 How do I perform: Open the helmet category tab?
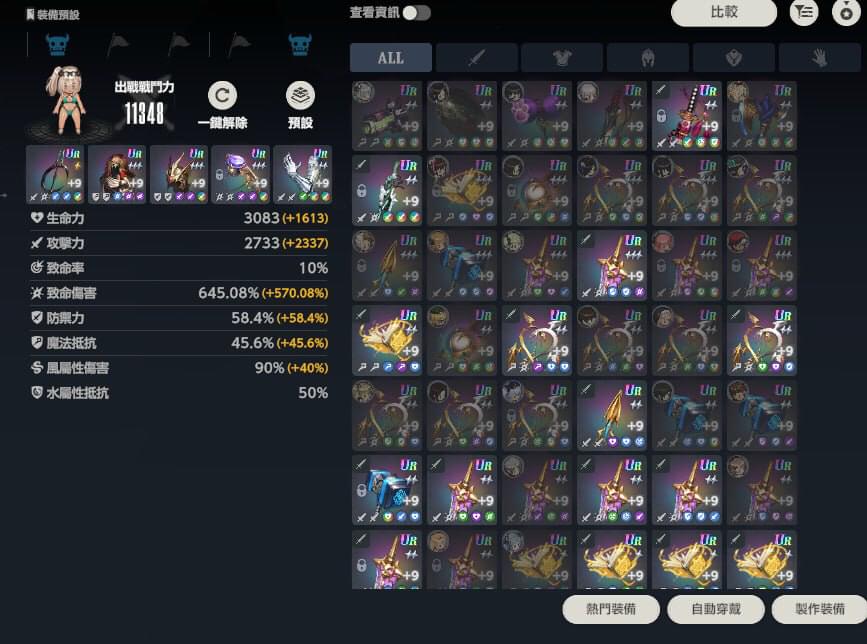[x=647, y=57]
